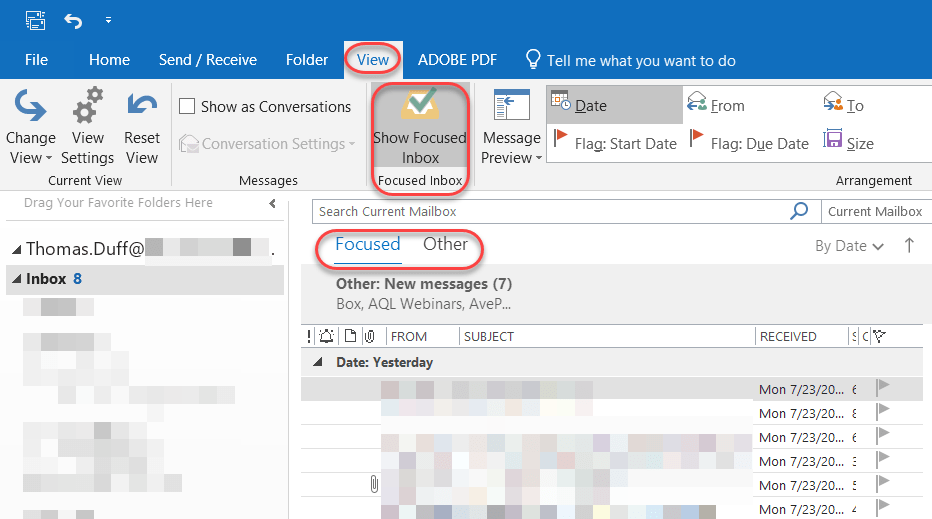
Task: Sort by Reminder bell column header
Action: (326, 336)
